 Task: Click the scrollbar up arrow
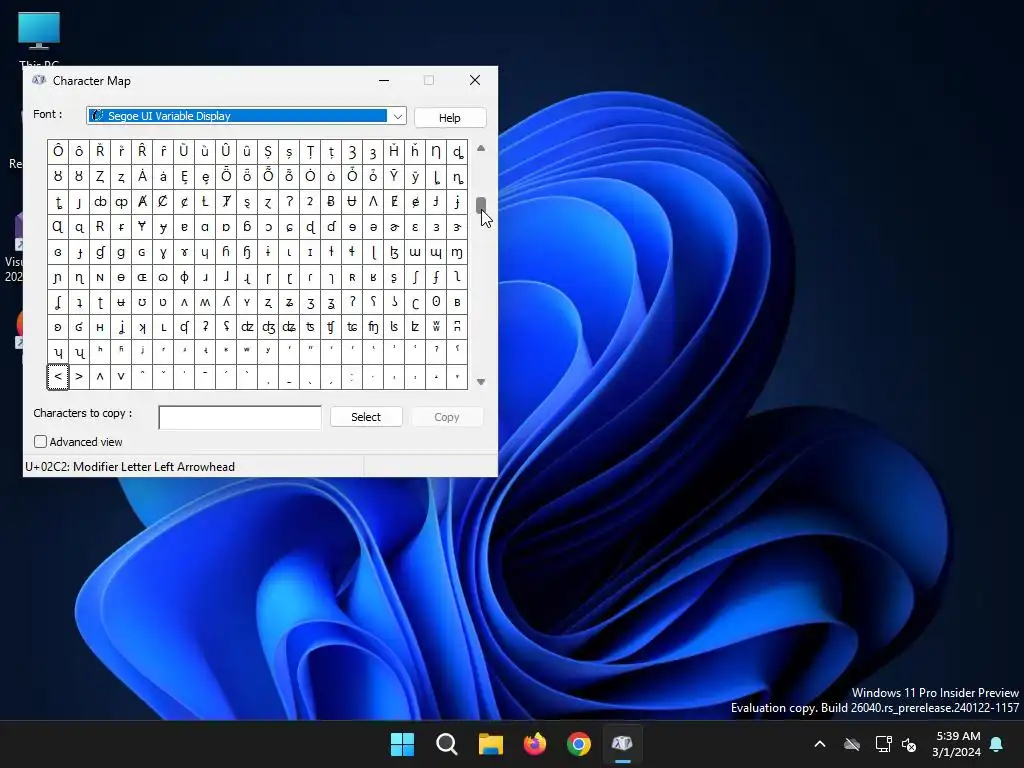(481, 148)
